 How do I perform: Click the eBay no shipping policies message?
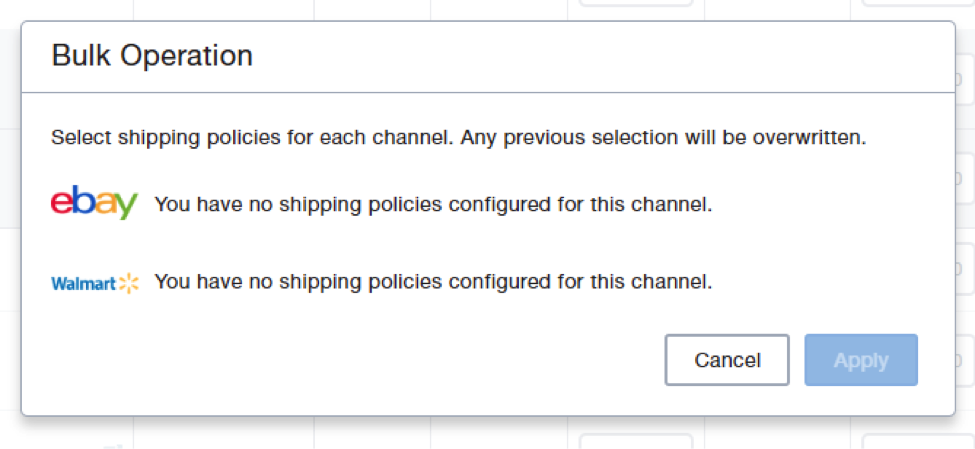pyautogui.click(x=433, y=205)
